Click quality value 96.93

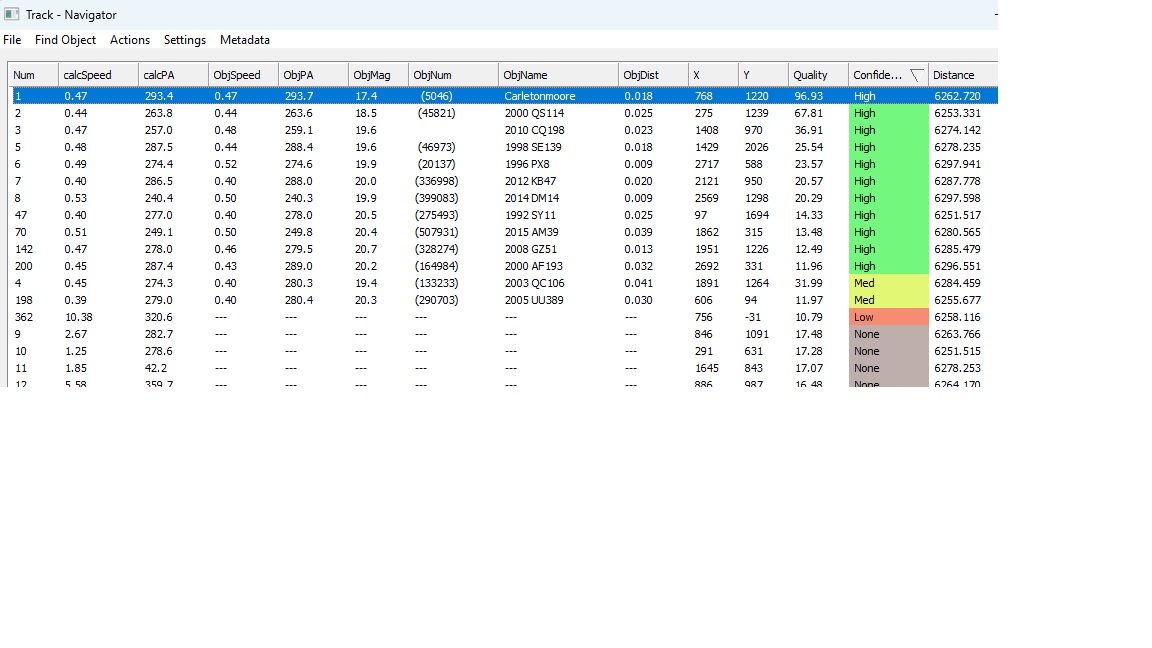click(808, 96)
